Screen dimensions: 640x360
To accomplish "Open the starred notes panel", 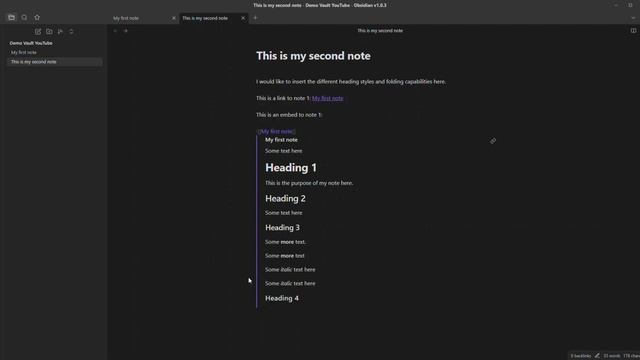I will click(x=37, y=18).
